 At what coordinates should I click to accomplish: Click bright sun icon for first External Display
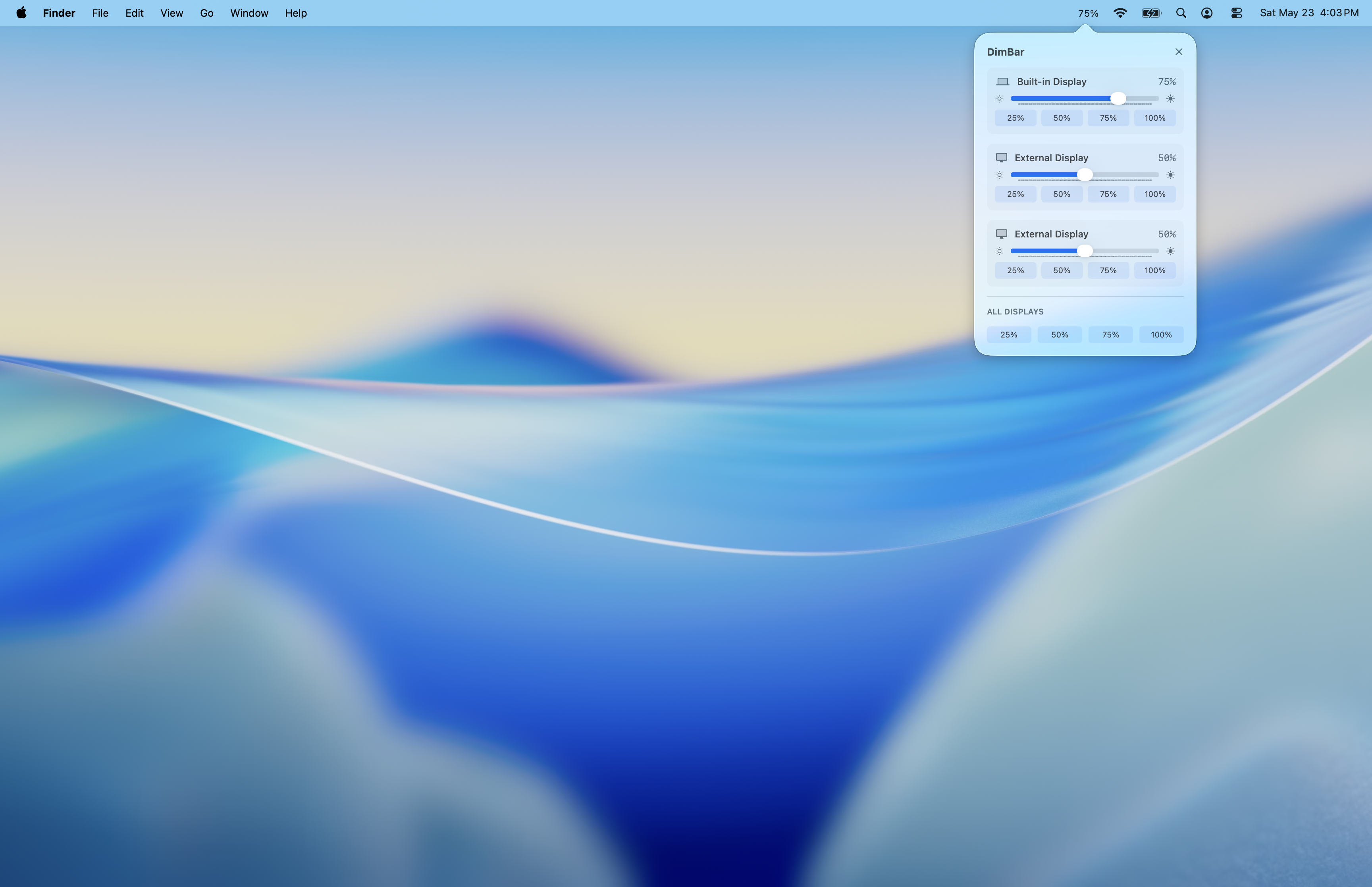coord(1170,175)
